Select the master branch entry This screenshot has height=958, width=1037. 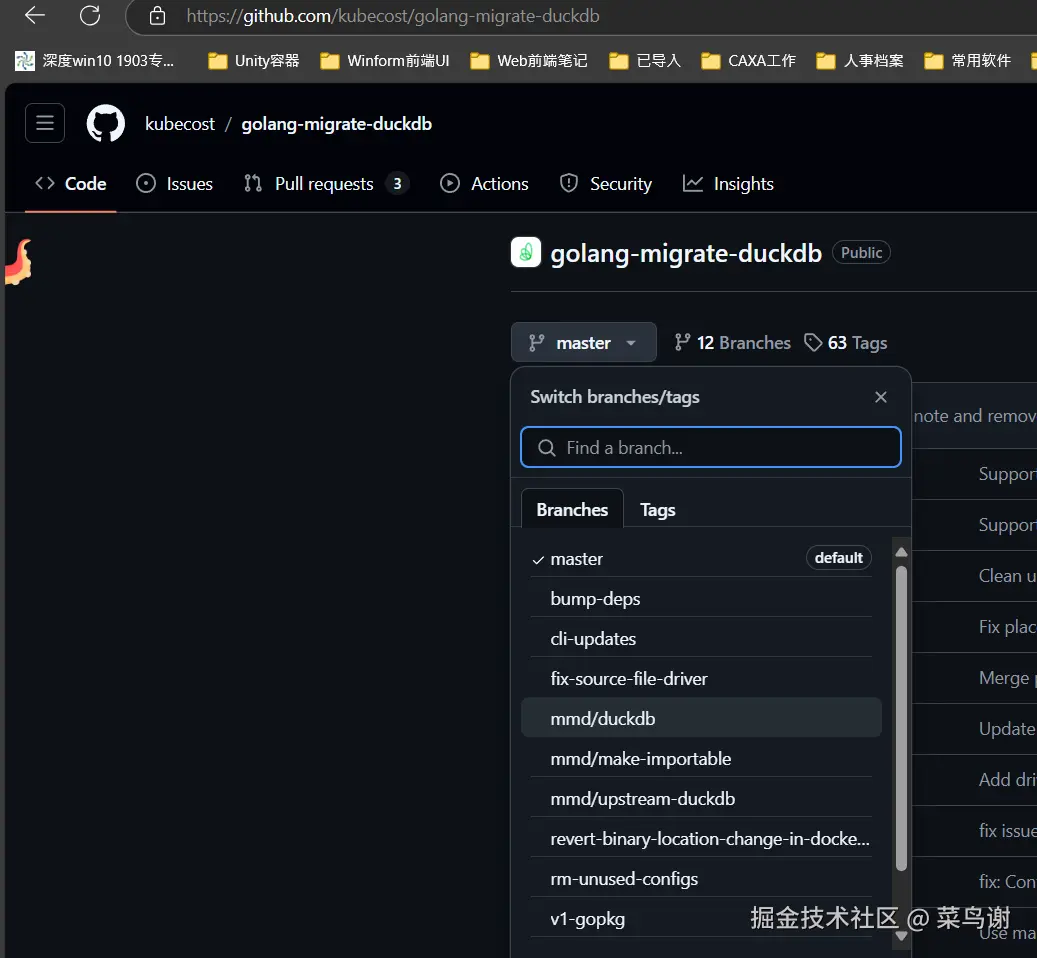pyautogui.click(x=701, y=559)
